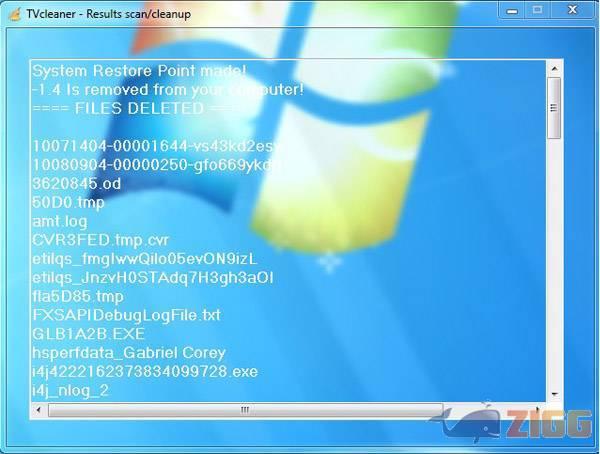This screenshot has height=454, width=600.
Task: Click the GLB1A2B.EXE entry
Action: [x=88, y=334]
